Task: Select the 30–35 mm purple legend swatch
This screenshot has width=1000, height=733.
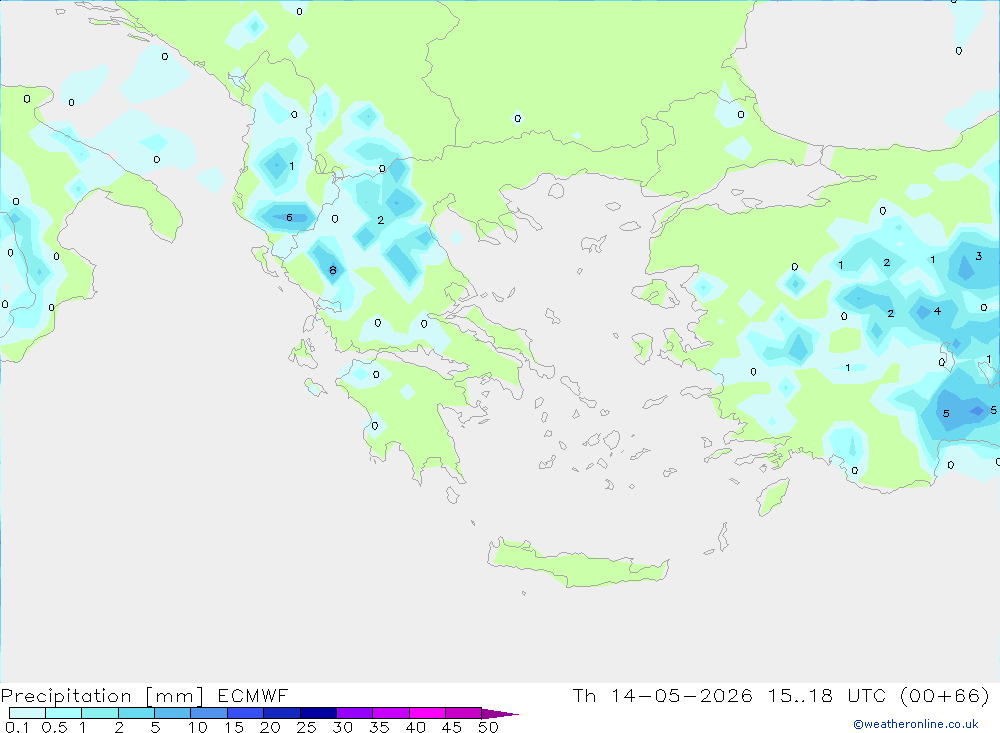Action: (x=354, y=713)
